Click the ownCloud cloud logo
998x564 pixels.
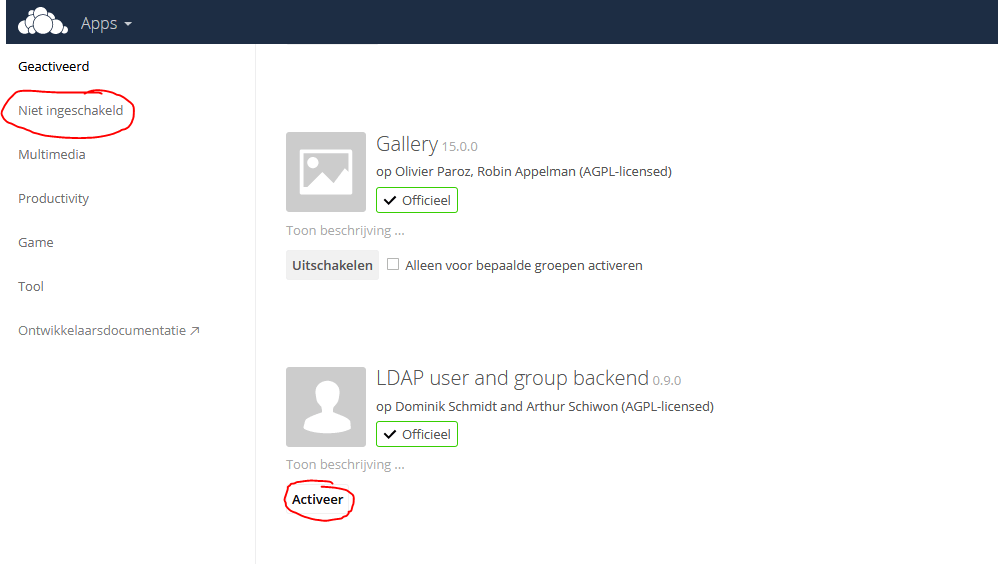coord(43,21)
